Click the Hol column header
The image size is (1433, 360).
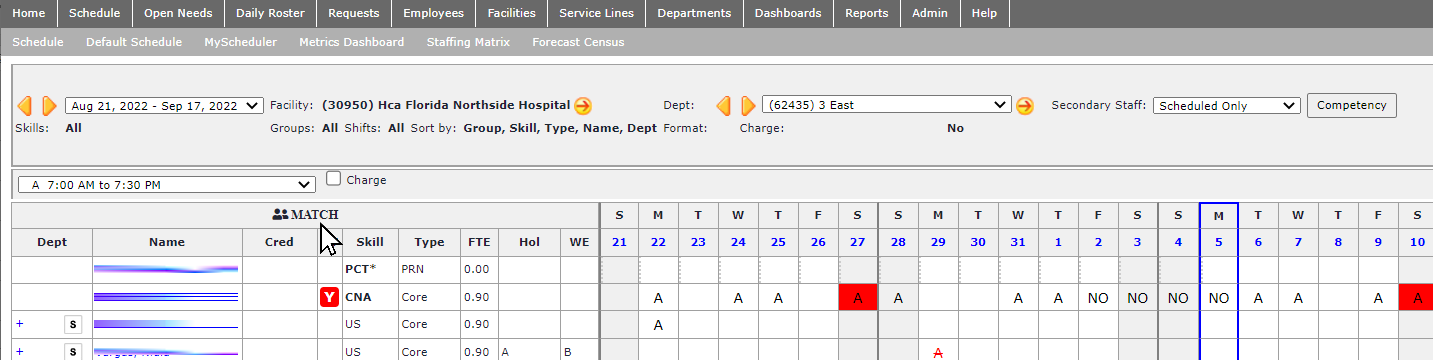coord(529,242)
